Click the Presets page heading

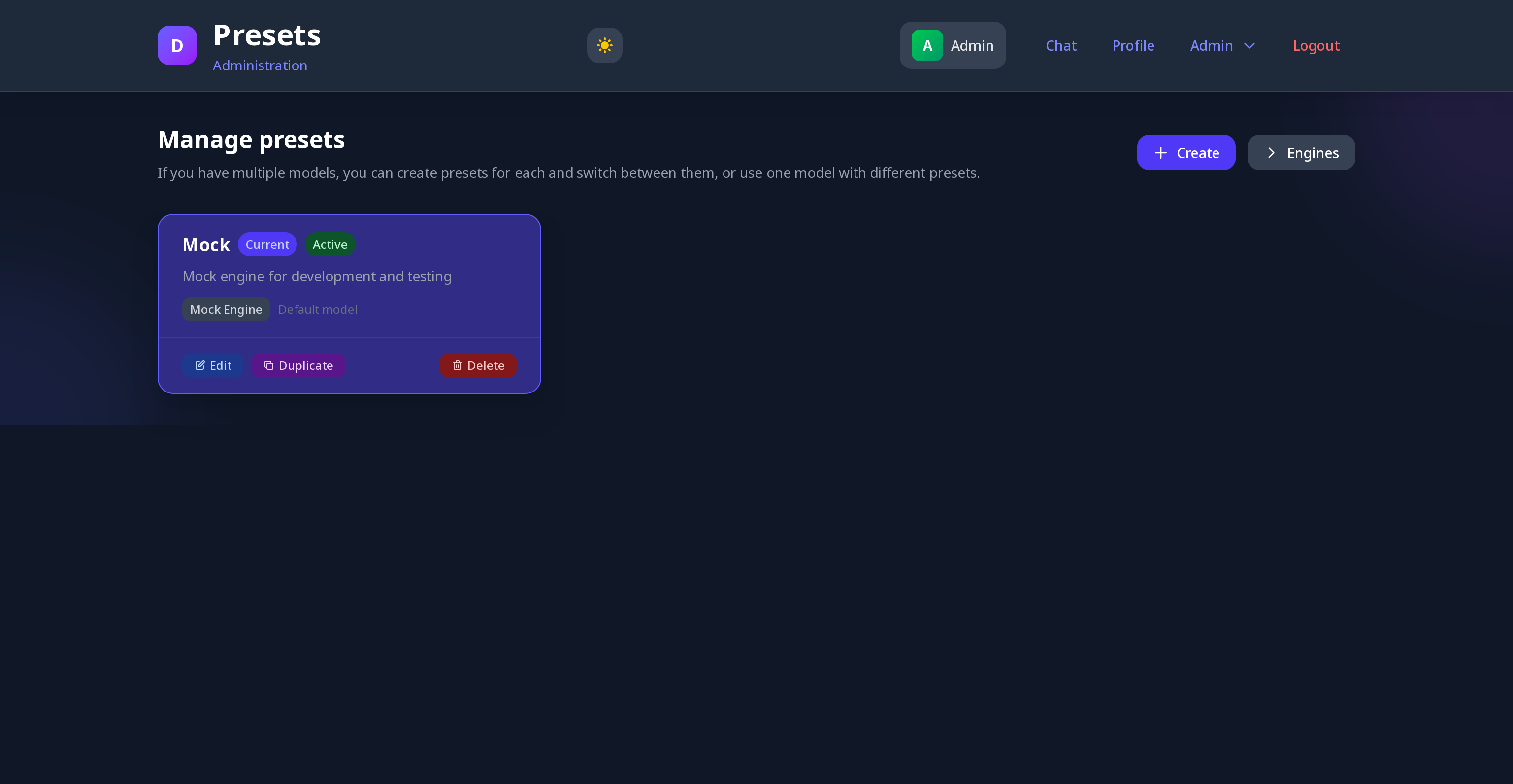tap(266, 35)
